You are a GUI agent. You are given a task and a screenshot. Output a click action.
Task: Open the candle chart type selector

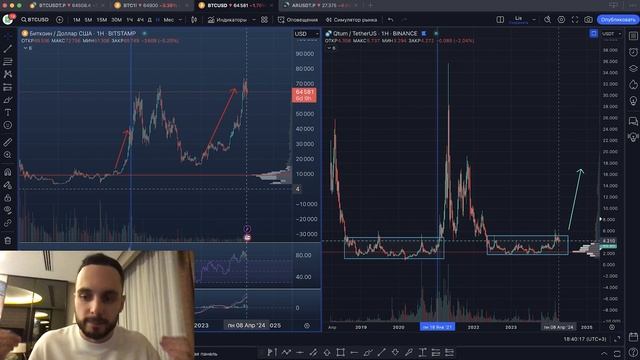194,20
